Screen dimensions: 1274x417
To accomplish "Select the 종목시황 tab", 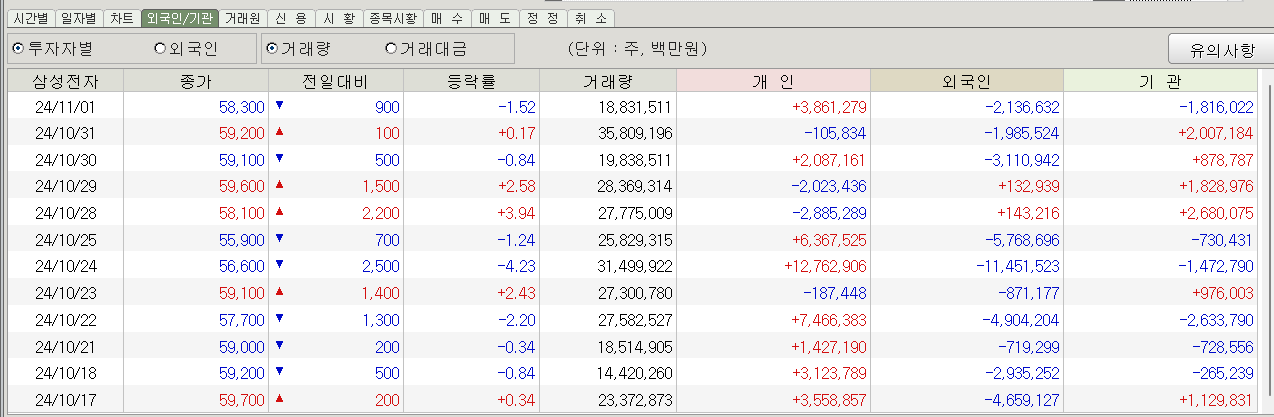I will tap(393, 18).
